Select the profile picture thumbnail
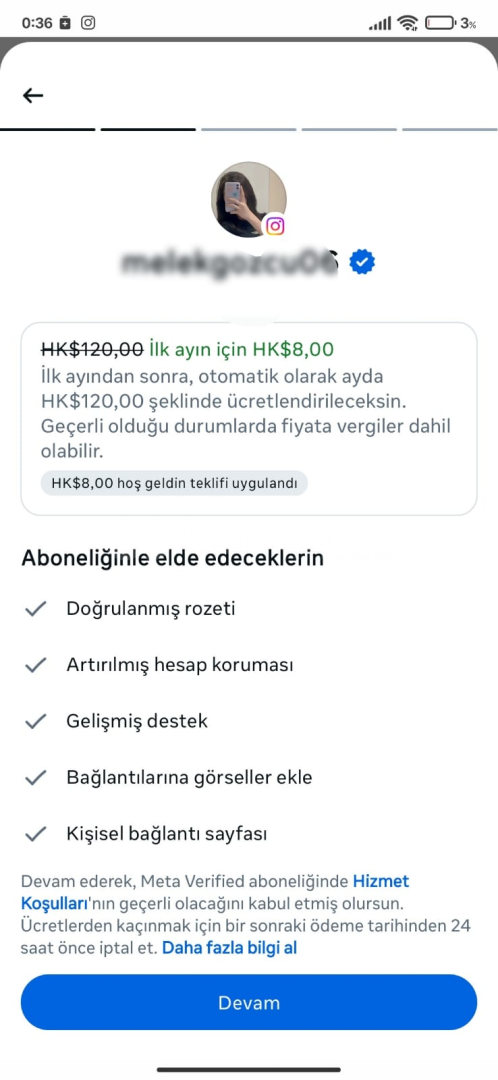The height and width of the screenshot is (1080, 498). click(249, 200)
